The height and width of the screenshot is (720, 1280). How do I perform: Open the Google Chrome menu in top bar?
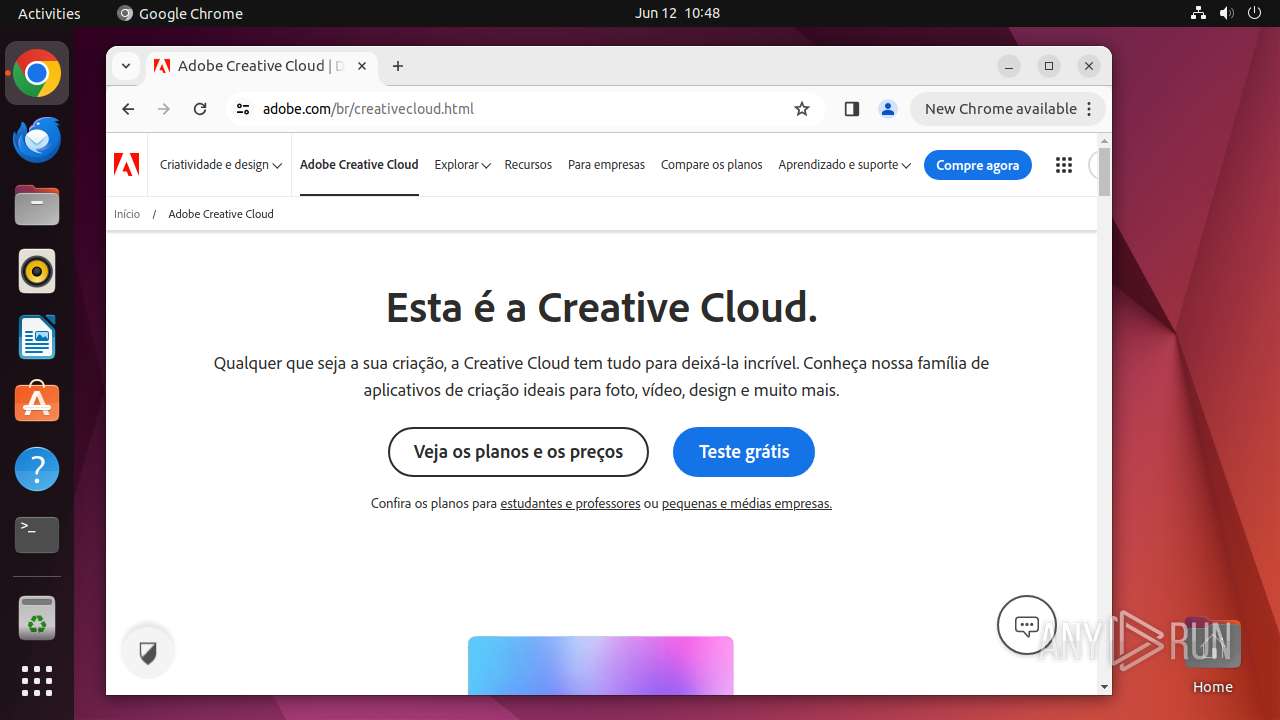click(180, 13)
